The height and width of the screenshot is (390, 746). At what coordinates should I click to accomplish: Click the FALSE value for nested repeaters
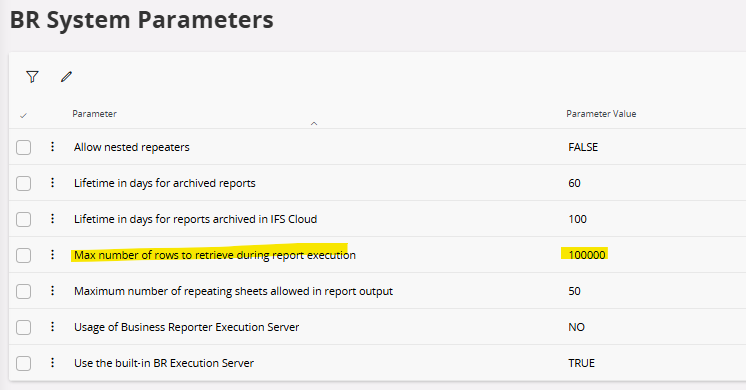(583, 147)
